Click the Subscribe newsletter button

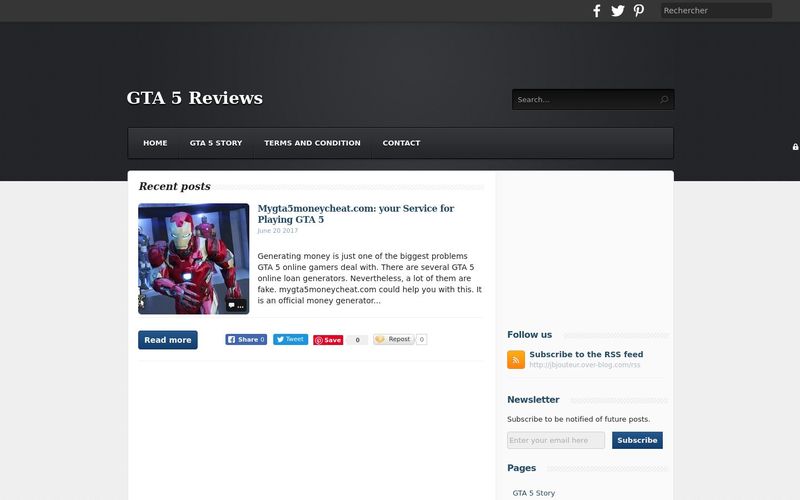[637, 440]
